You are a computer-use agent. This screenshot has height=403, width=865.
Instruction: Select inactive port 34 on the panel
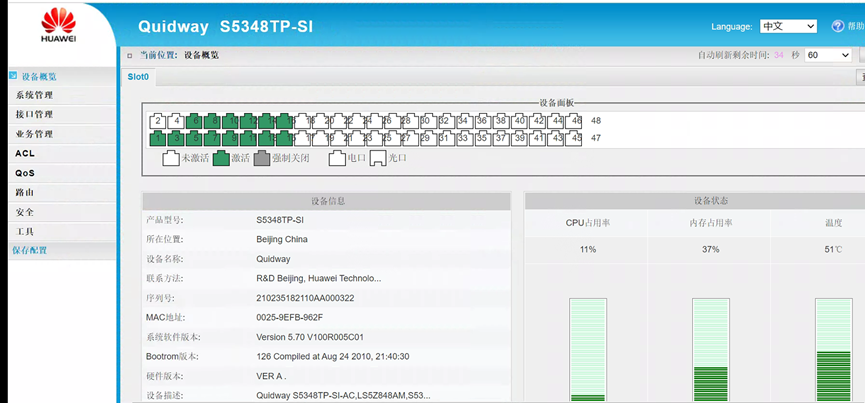(x=464, y=121)
